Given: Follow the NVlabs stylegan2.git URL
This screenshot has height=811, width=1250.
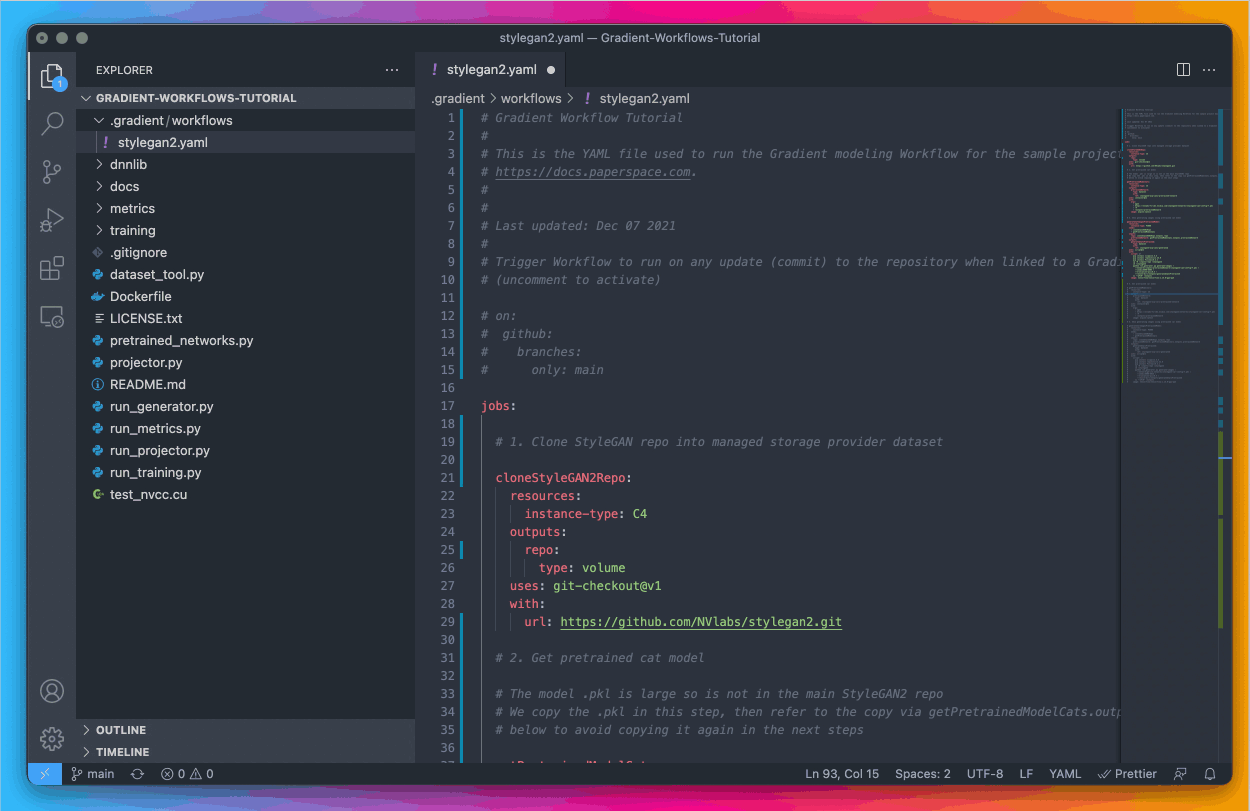Looking at the screenshot, I should tap(701, 622).
